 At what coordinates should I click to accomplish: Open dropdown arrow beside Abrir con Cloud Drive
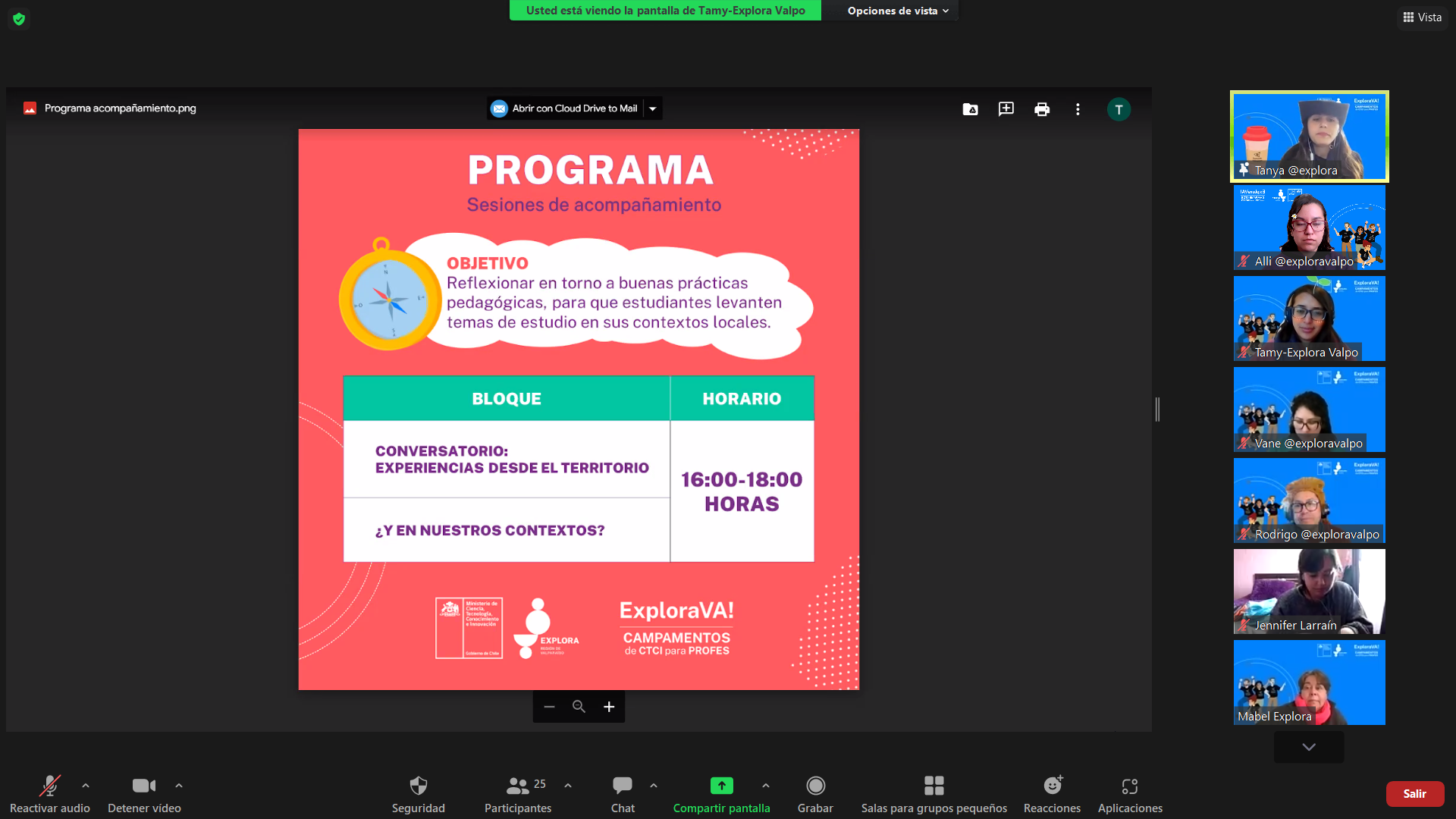pos(653,108)
